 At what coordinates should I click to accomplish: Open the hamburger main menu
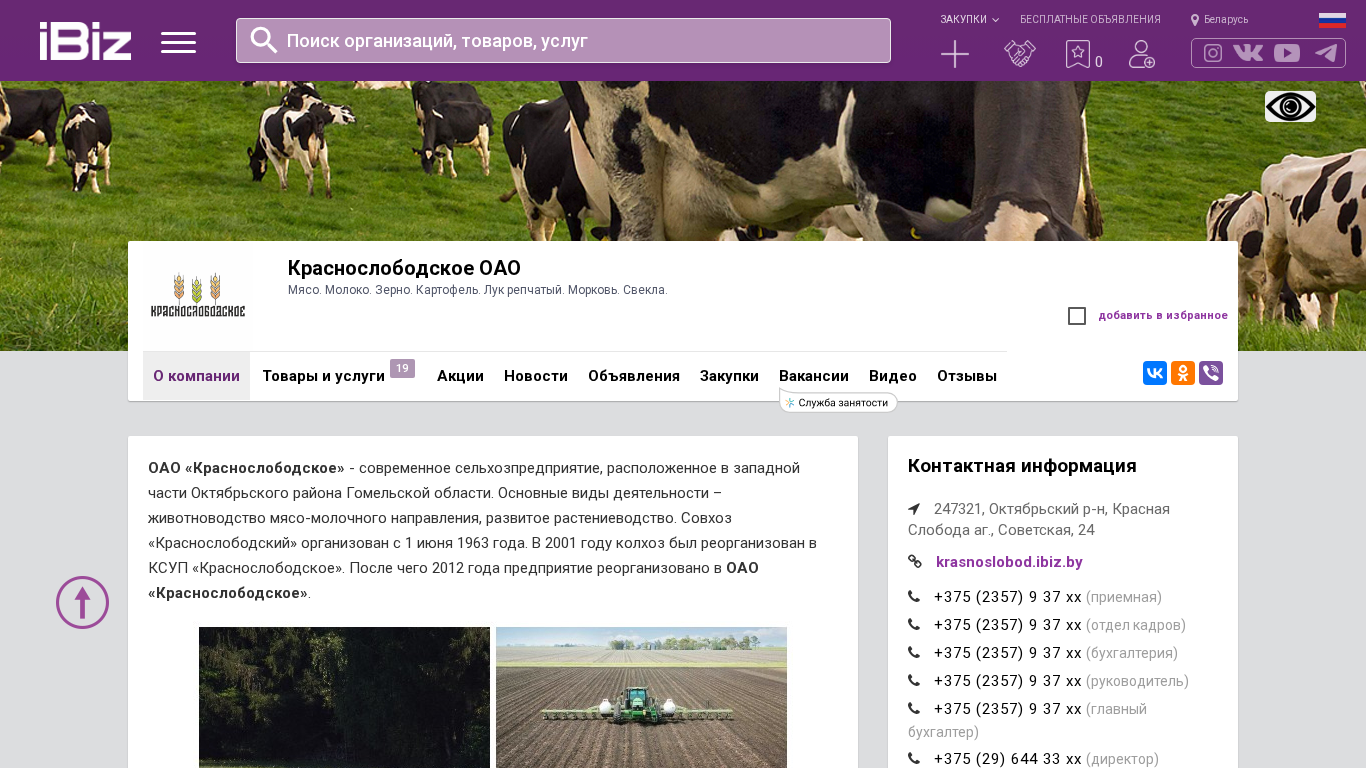[x=178, y=42]
